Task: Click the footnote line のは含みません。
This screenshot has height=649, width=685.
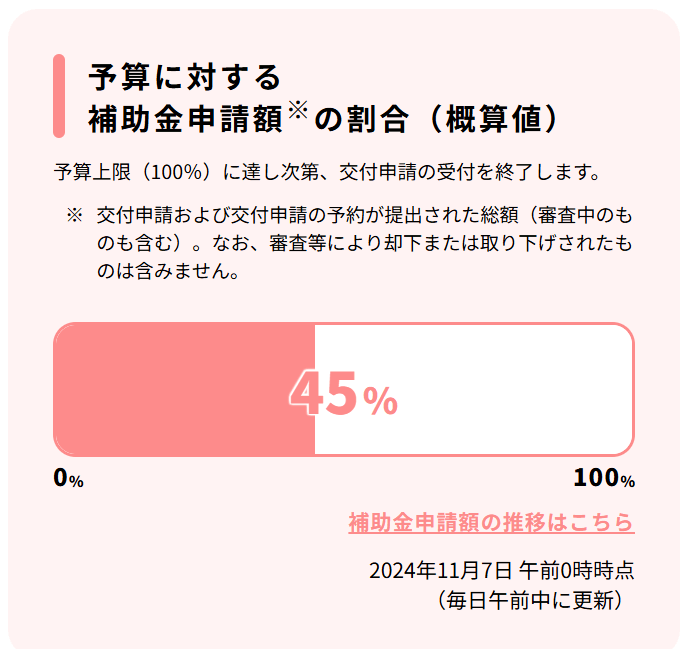Action: point(168,271)
